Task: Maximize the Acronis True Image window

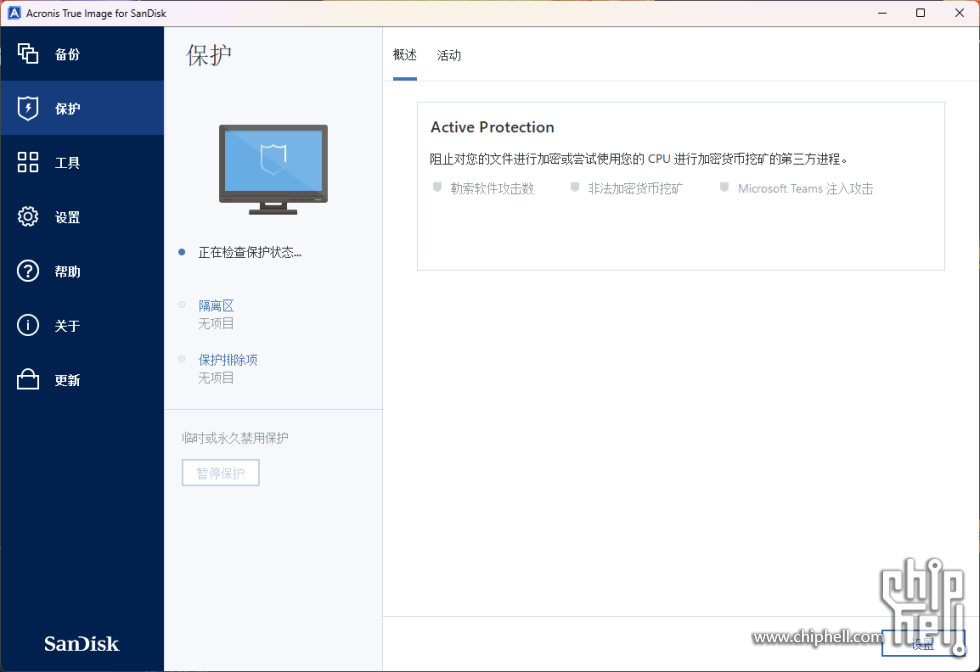Action: click(x=921, y=13)
